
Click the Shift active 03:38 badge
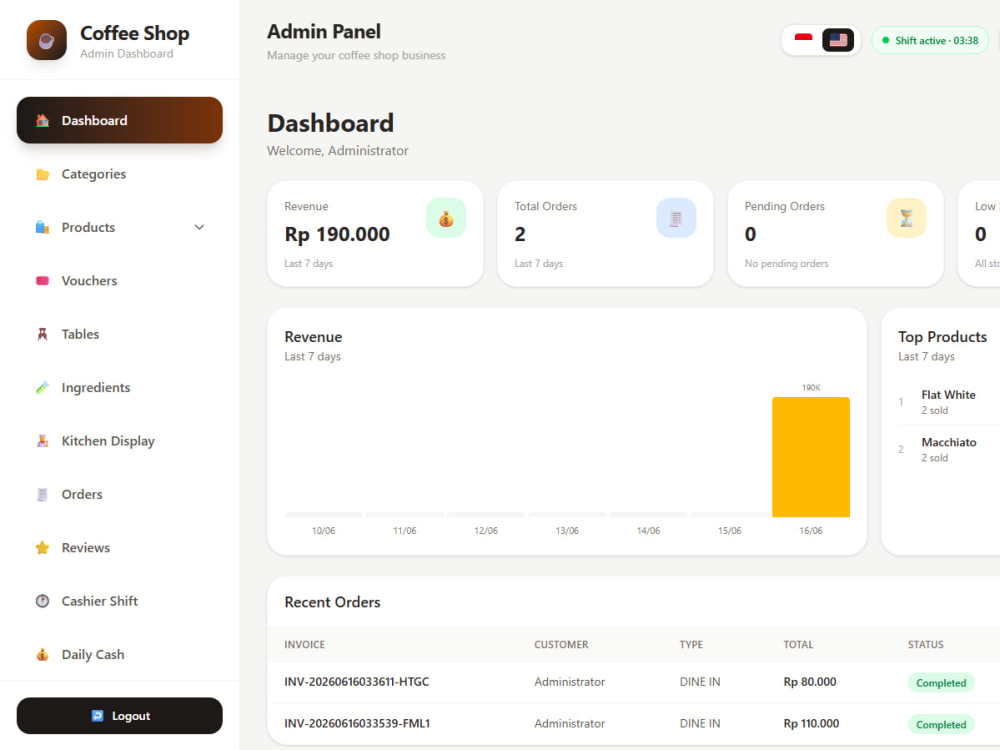click(930, 40)
